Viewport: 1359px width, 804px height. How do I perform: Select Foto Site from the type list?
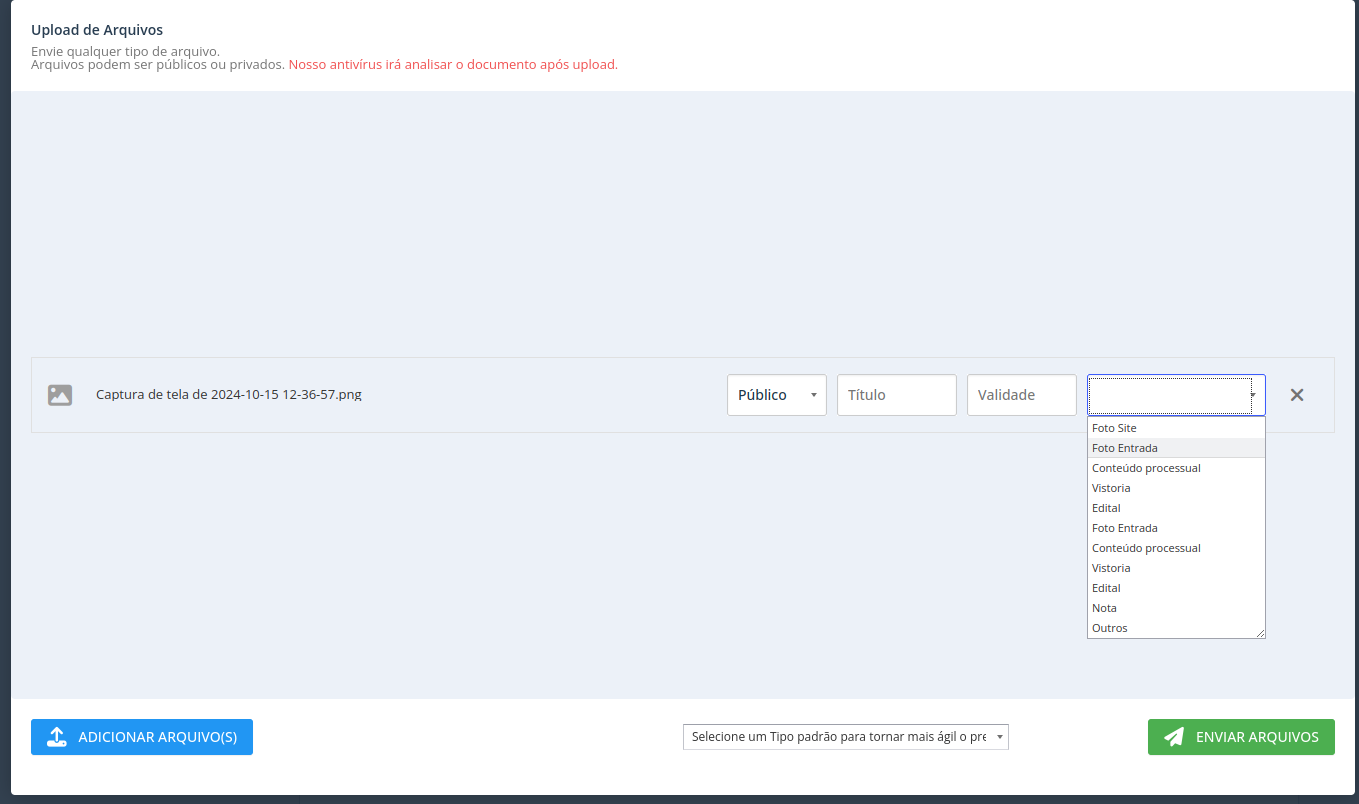(x=1114, y=428)
